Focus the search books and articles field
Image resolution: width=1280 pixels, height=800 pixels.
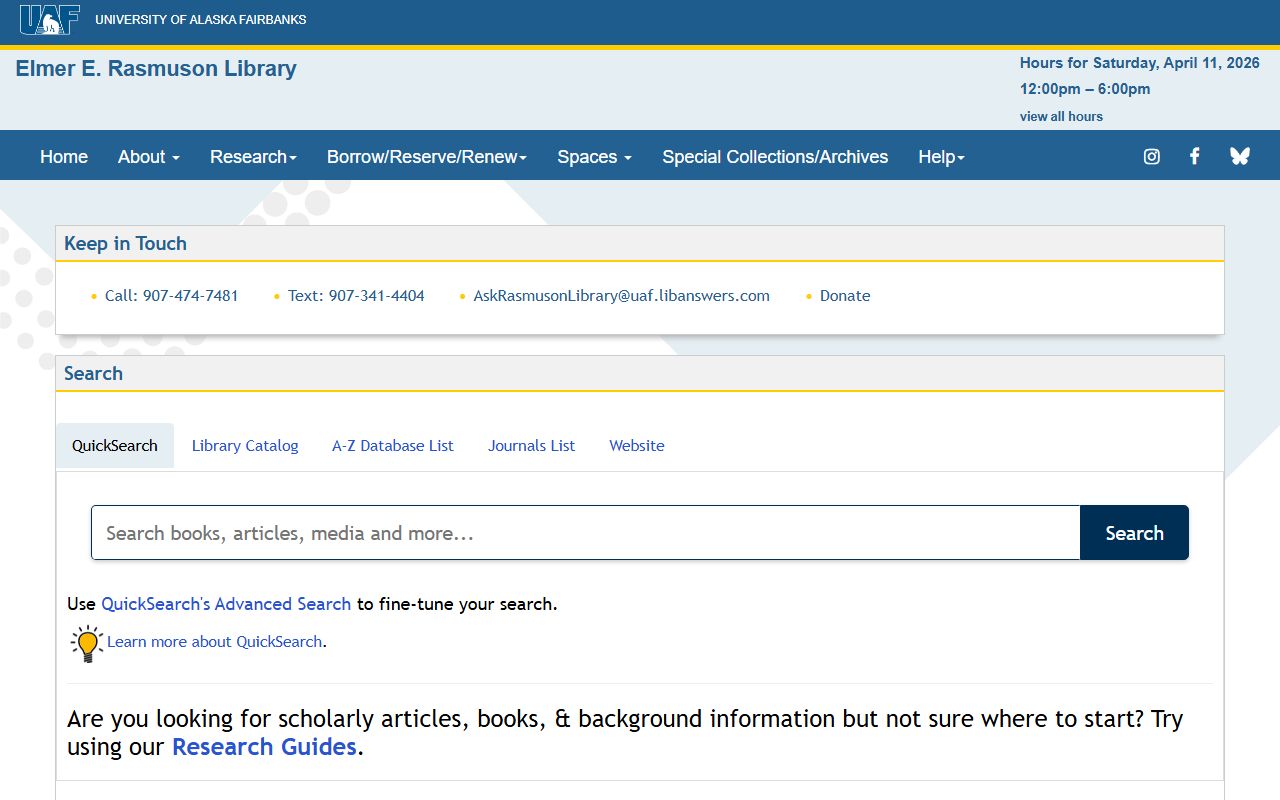click(586, 533)
